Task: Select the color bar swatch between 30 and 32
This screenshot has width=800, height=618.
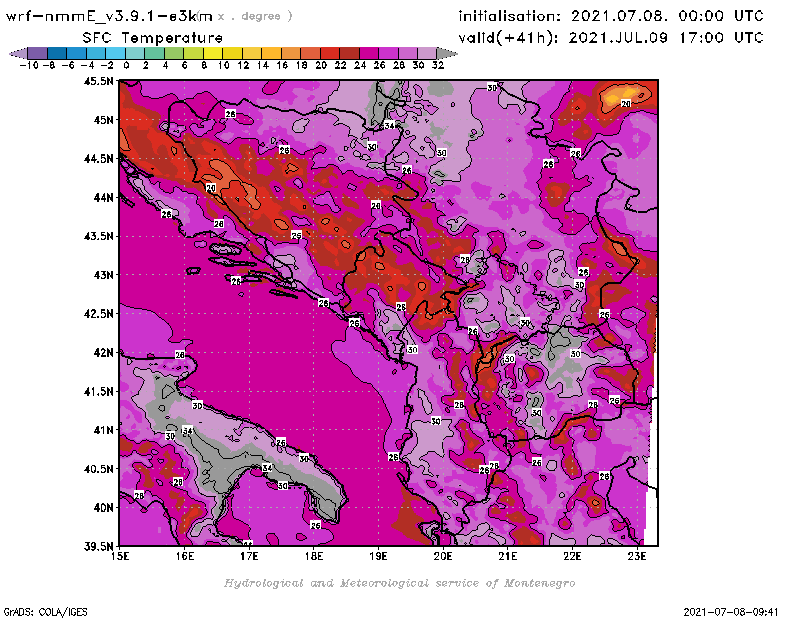Action: [427, 53]
